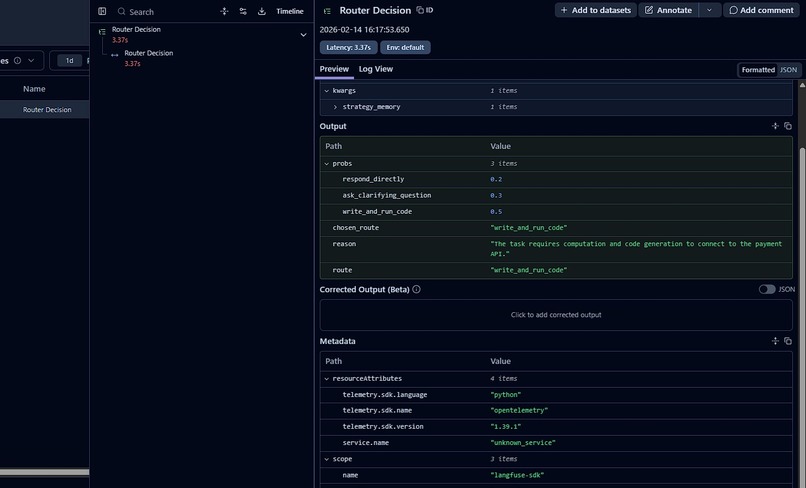Switch to the Preview tab
Screen dimensions: 806x488
click(334, 69)
